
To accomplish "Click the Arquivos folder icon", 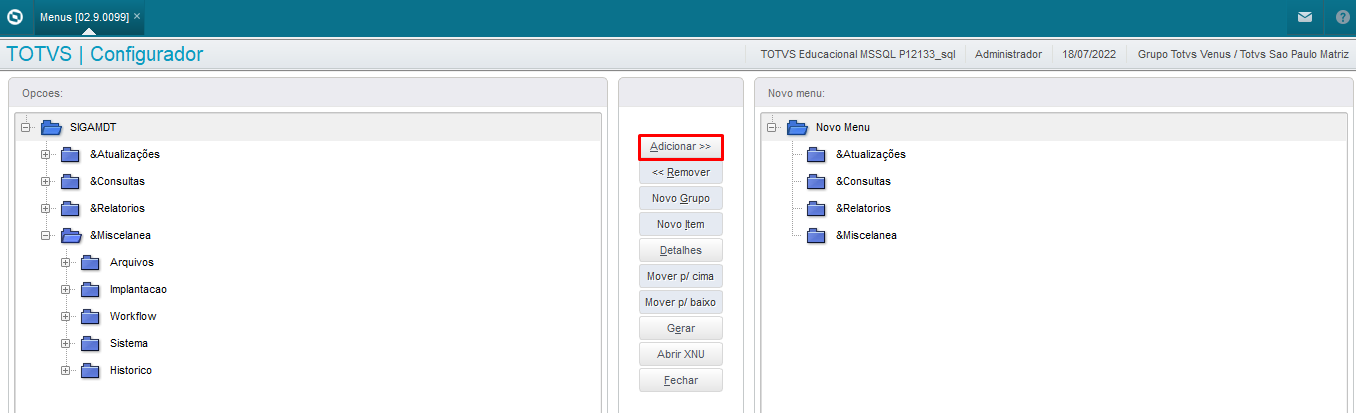I will pyautogui.click(x=90, y=262).
